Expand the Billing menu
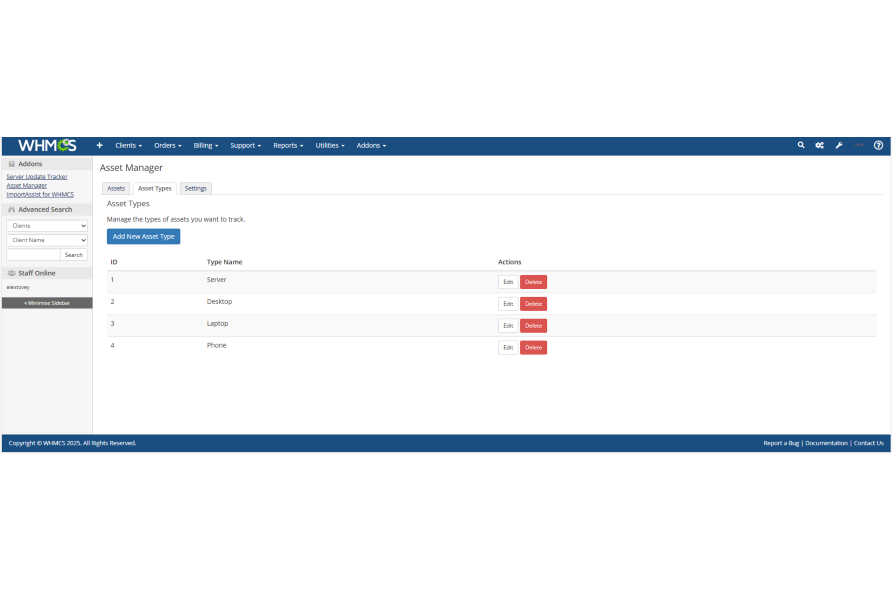 (x=205, y=146)
